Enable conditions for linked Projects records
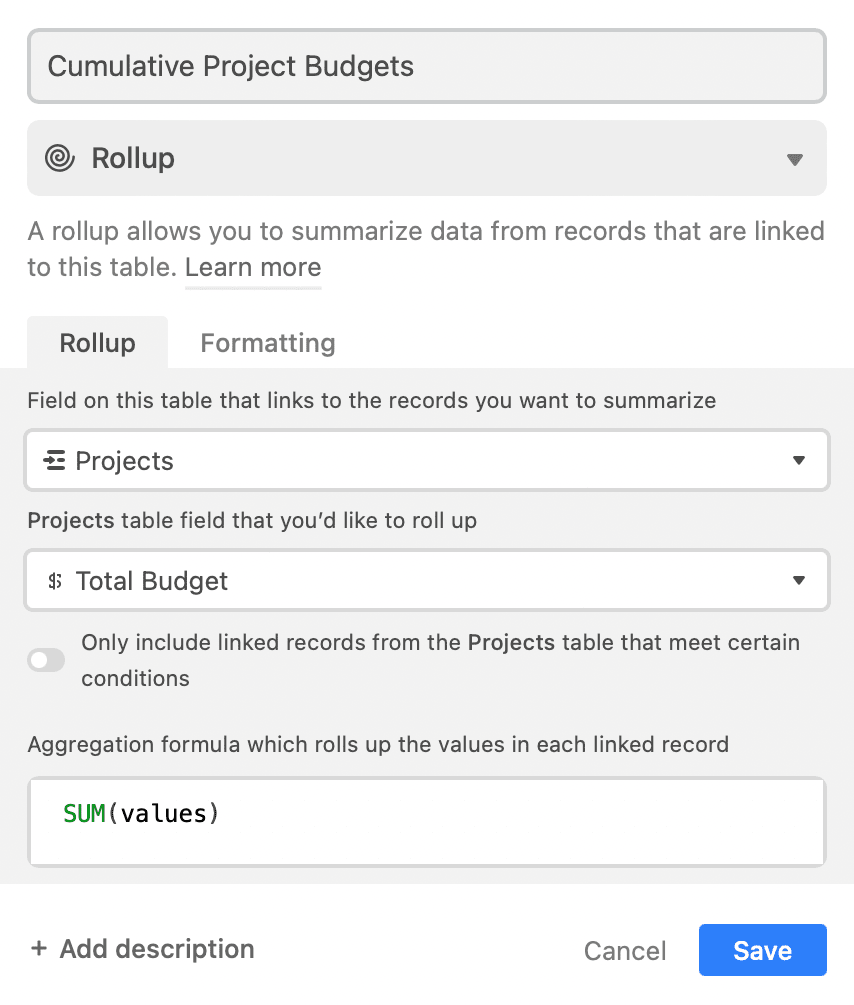Viewport: 854px width, 1005px height. [46, 660]
